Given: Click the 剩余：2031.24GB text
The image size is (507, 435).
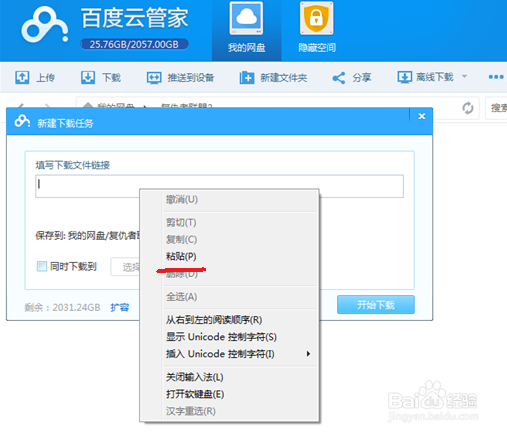Looking at the screenshot, I should 62,307.
